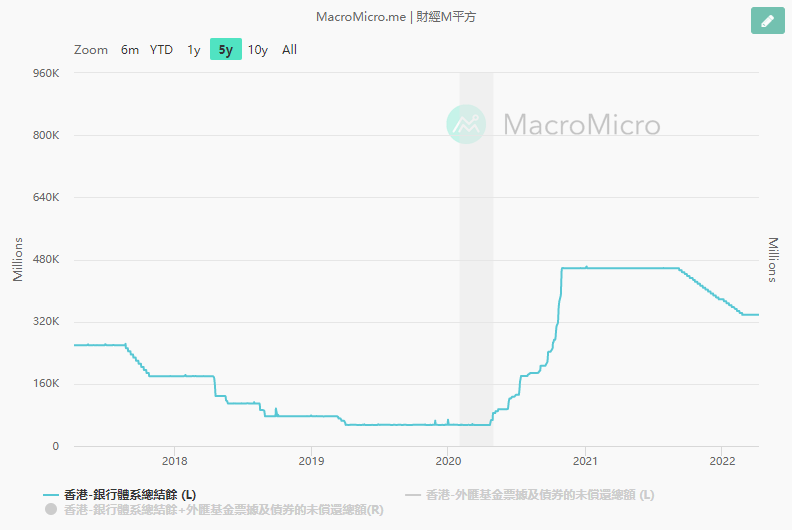Click the 480K y-axis label
The width and height of the screenshot is (792, 530).
[x=46, y=260]
